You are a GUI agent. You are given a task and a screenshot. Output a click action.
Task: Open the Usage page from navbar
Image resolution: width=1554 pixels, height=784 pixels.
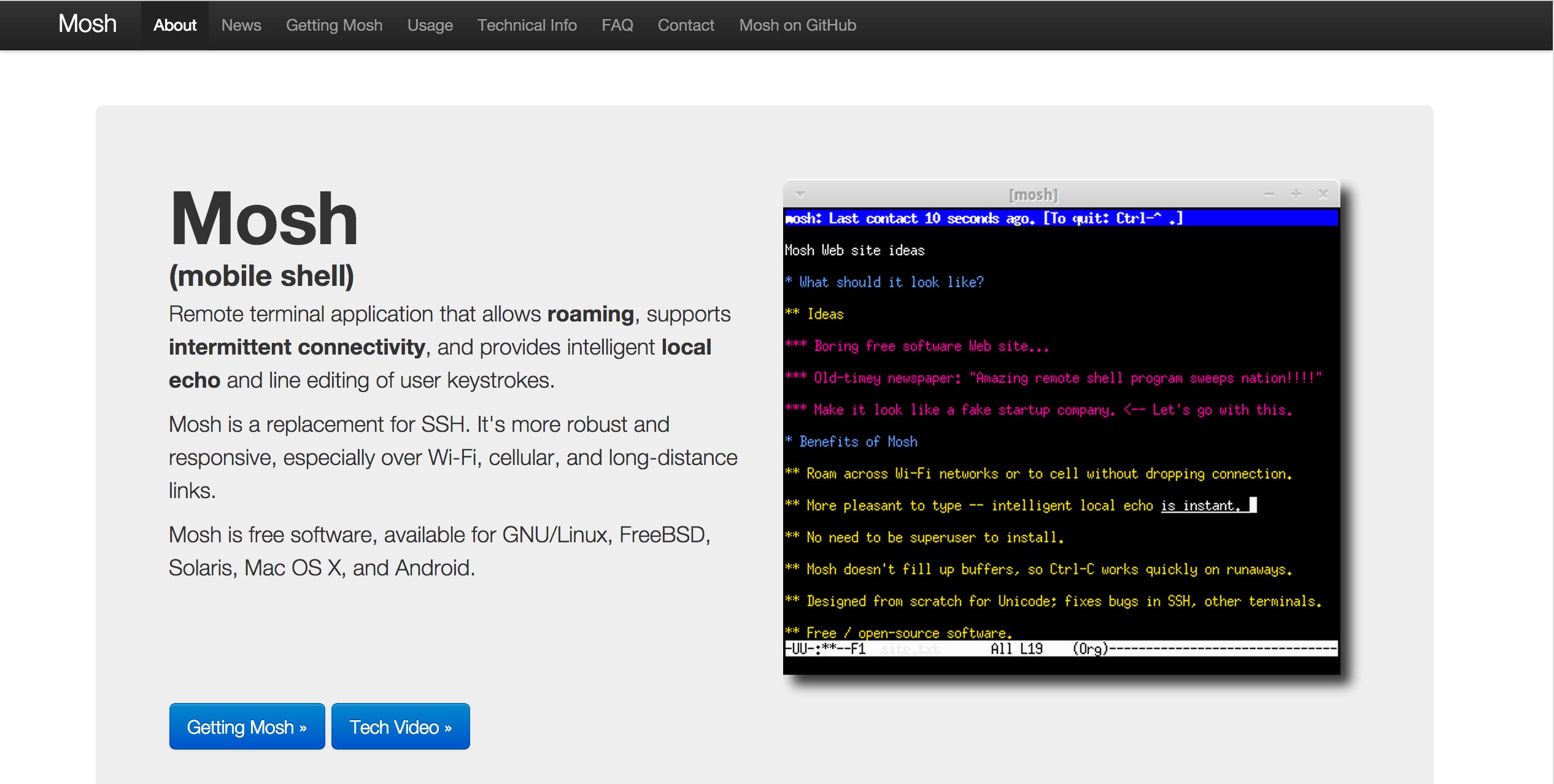point(430,25)
